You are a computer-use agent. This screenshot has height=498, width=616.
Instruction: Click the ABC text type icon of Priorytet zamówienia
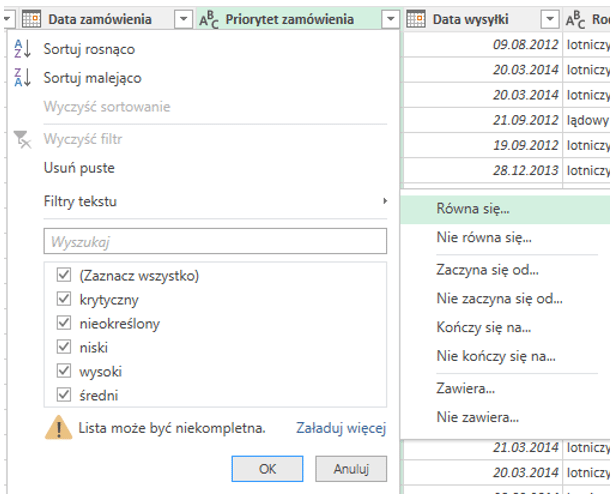(x=210, y=19)
